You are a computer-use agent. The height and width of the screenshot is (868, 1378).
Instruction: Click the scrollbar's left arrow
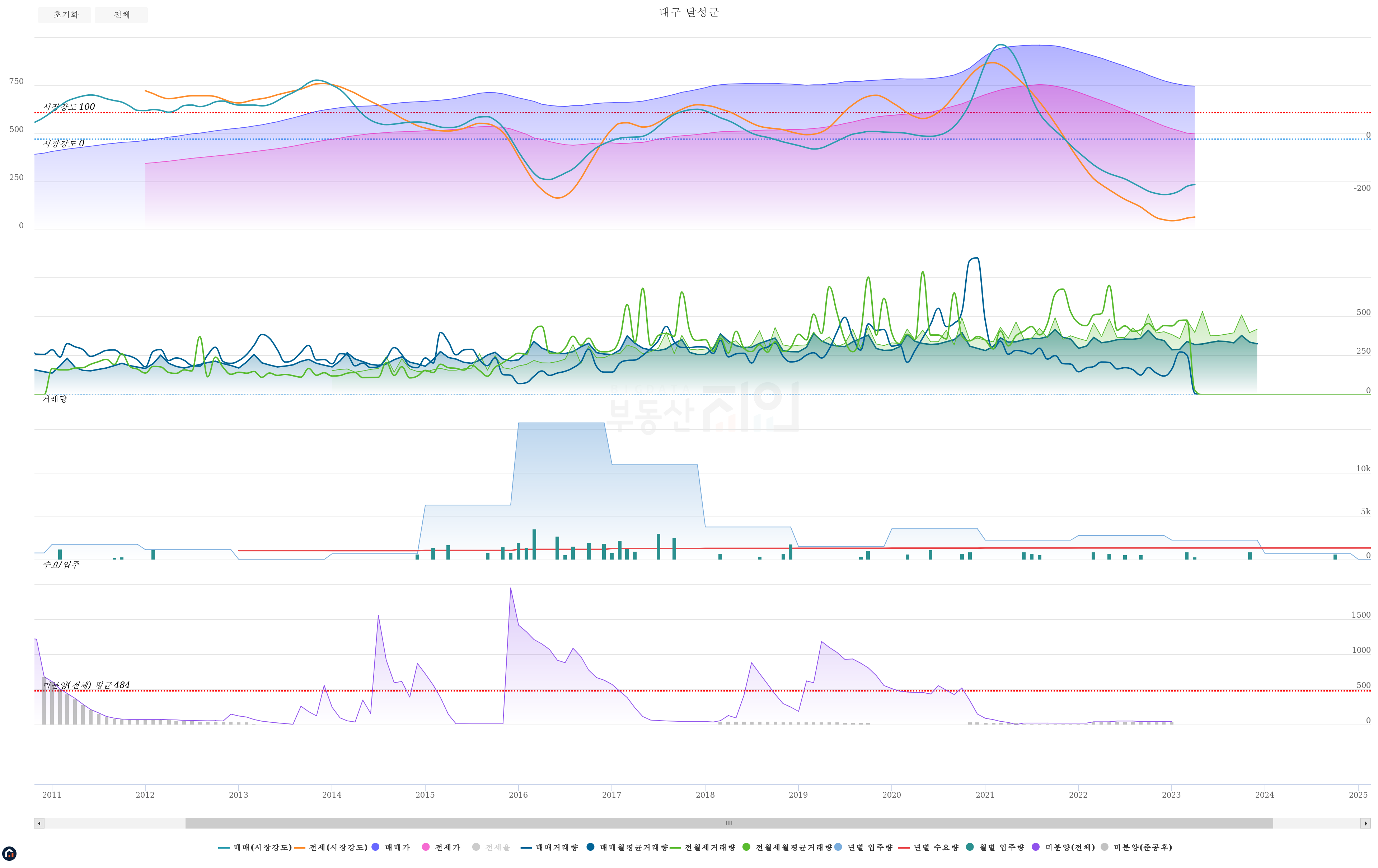click(39, 824)
